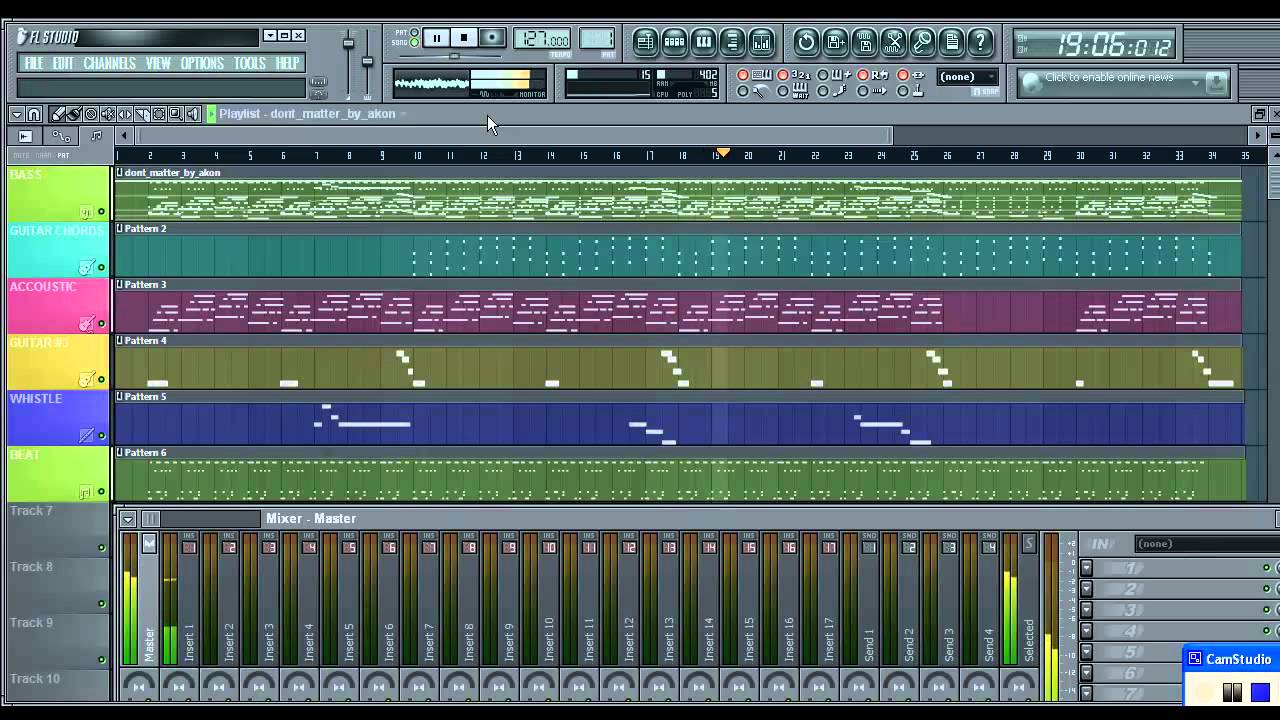Open the VIEW menu
The image size is (1280, 720).
tap(158, 63)
